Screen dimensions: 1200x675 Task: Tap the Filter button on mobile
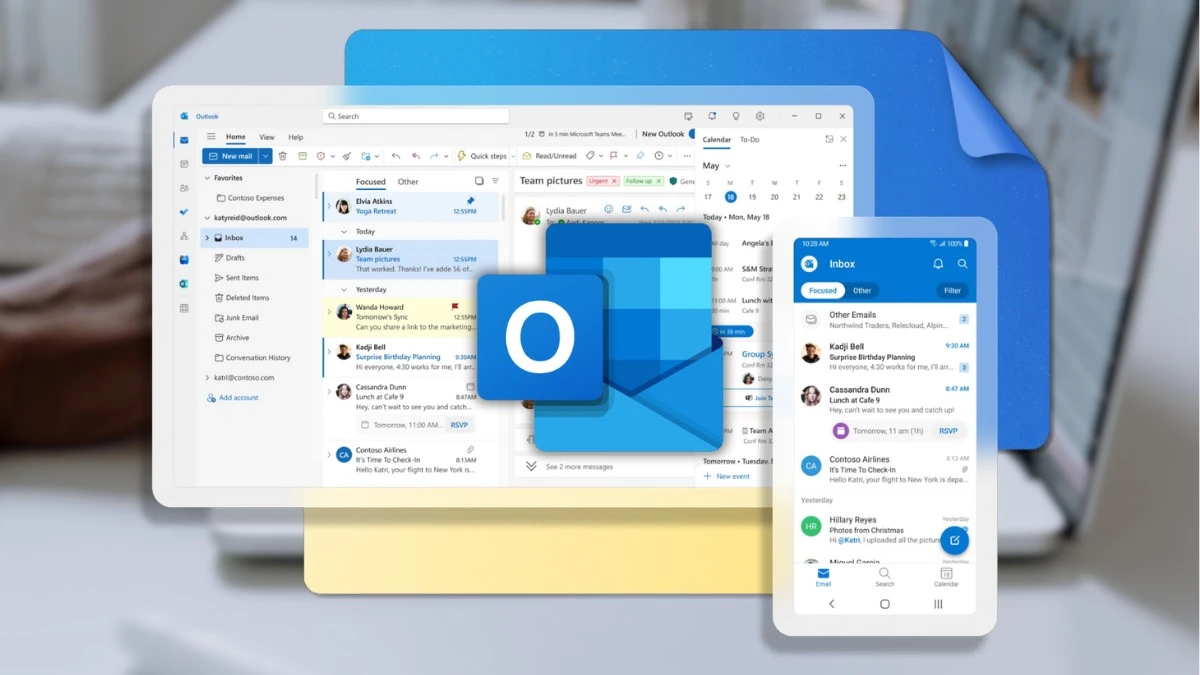952,290
